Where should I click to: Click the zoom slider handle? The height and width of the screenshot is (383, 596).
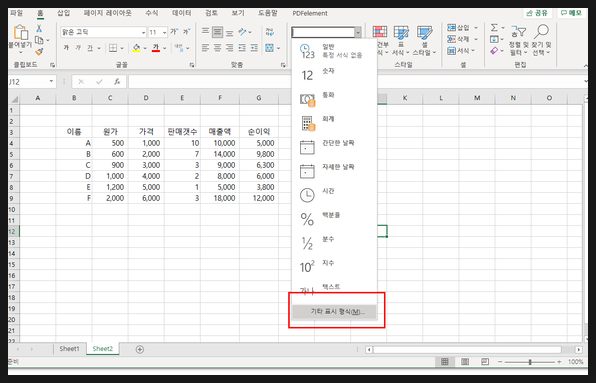coord(529,362)
